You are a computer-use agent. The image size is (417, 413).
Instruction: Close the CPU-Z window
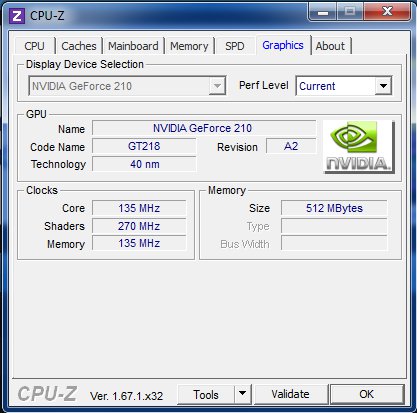pos(387,12)
